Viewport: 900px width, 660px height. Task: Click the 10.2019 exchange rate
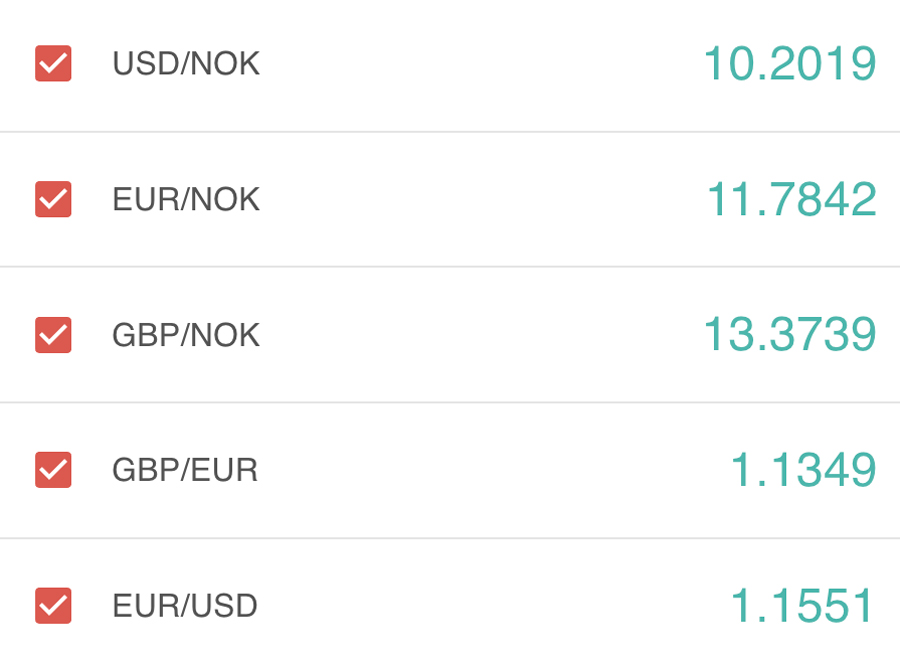pyautogui.click(x=790, y=64)
